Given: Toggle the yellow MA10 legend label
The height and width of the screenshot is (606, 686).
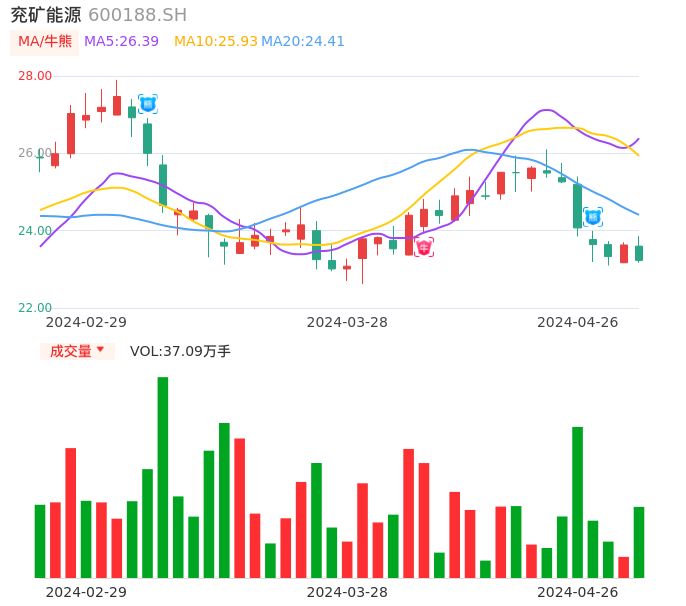Looking at the screenshot, I should (x=215, y=42).
